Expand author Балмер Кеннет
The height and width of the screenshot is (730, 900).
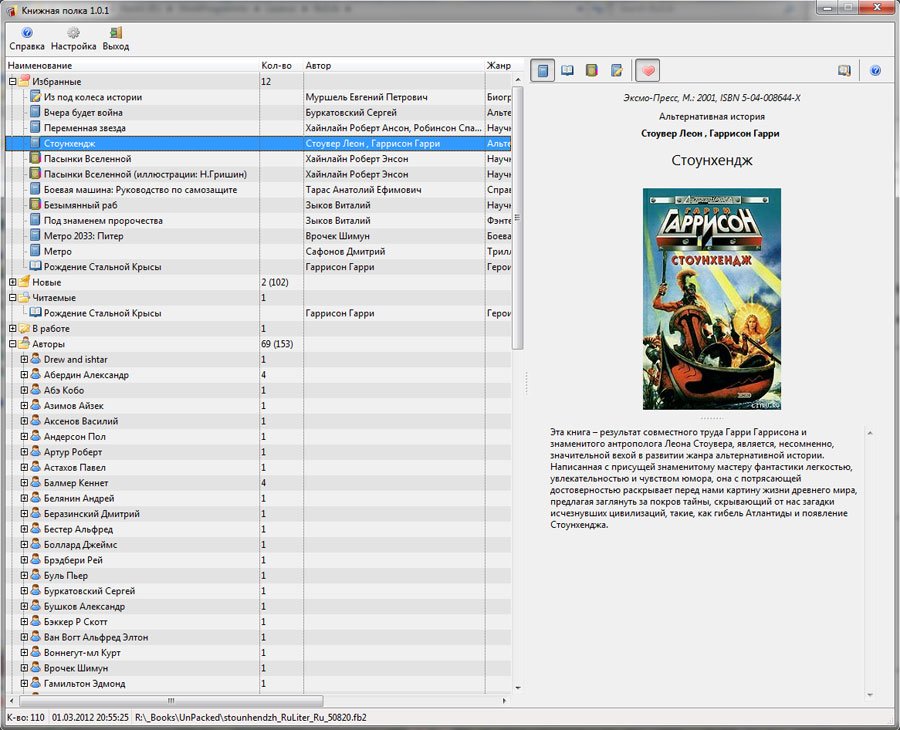24,483
